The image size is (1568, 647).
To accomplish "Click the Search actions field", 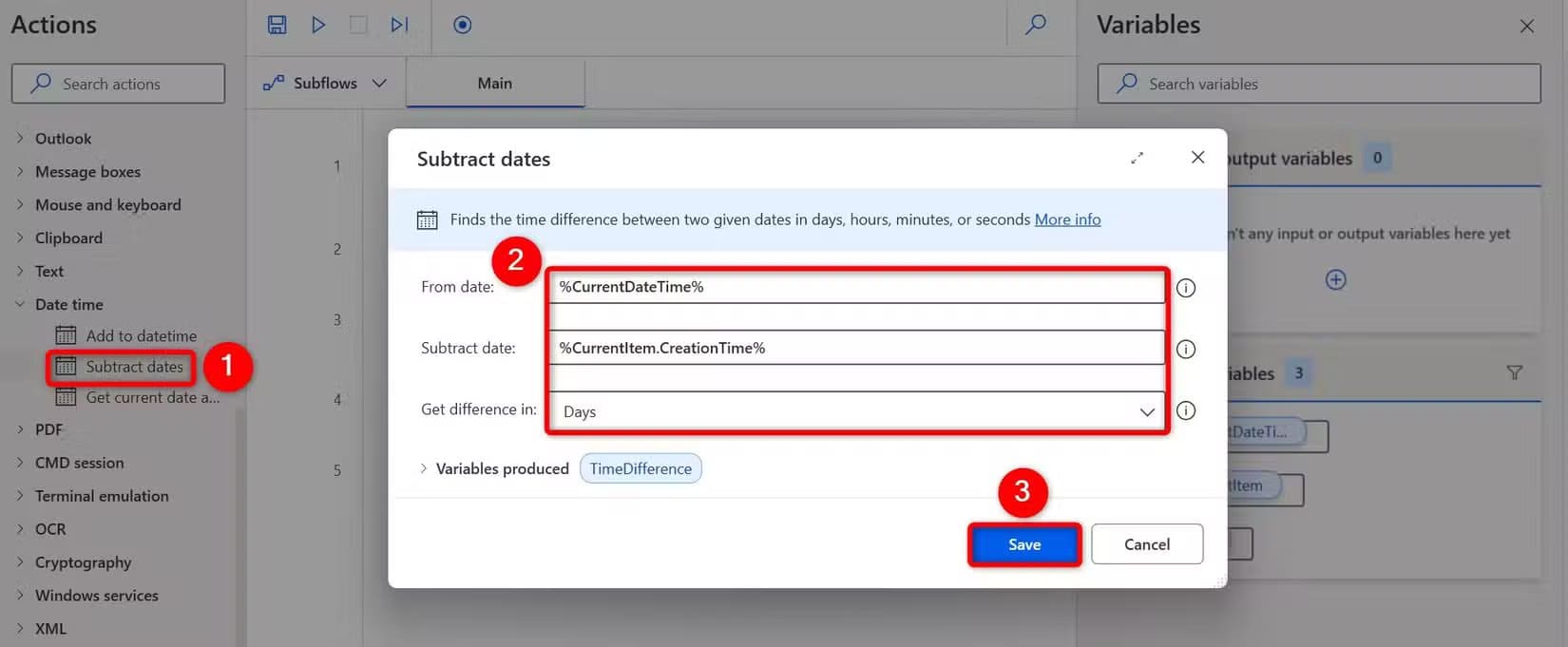I will click(x=118, y=84).
